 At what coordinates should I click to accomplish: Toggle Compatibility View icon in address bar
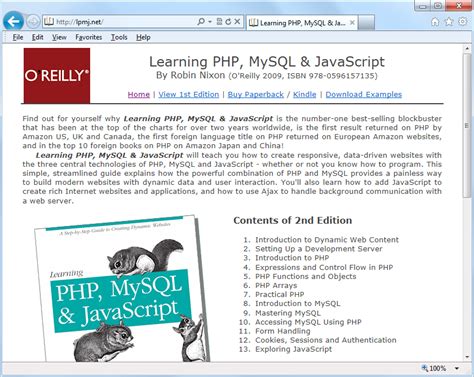(x=219, y=22)
